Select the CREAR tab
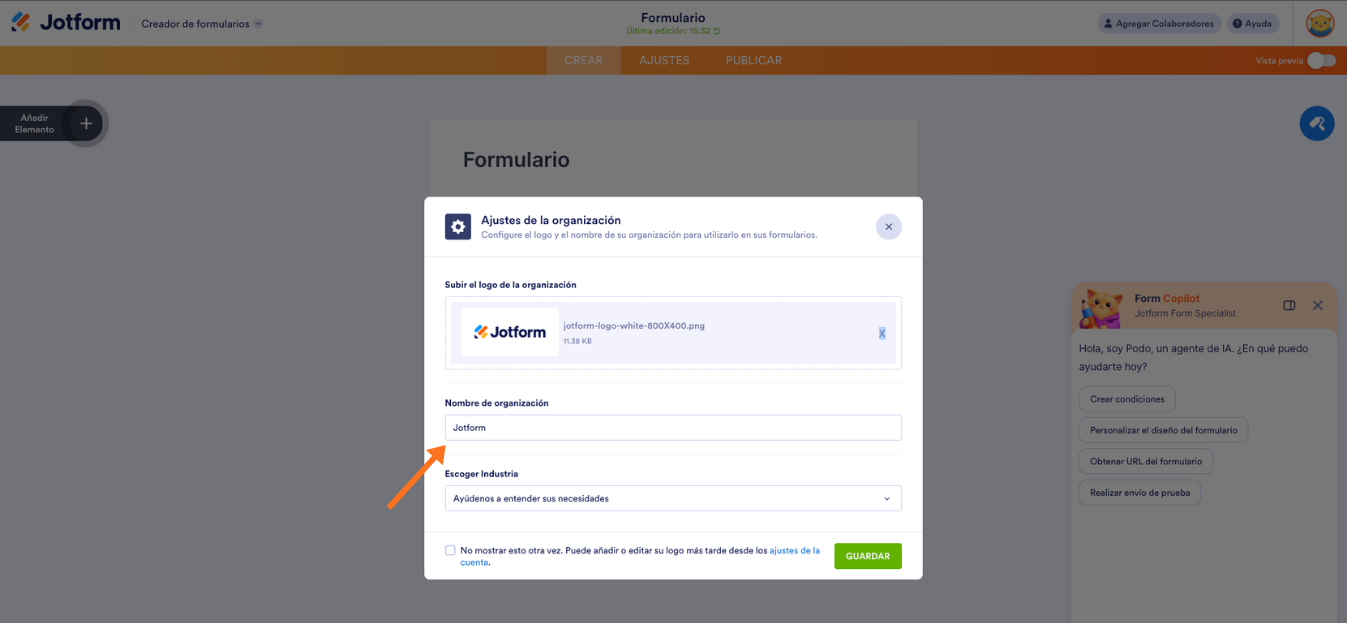The height and width of the screenshot is (623, 1347). pos(583,60)
